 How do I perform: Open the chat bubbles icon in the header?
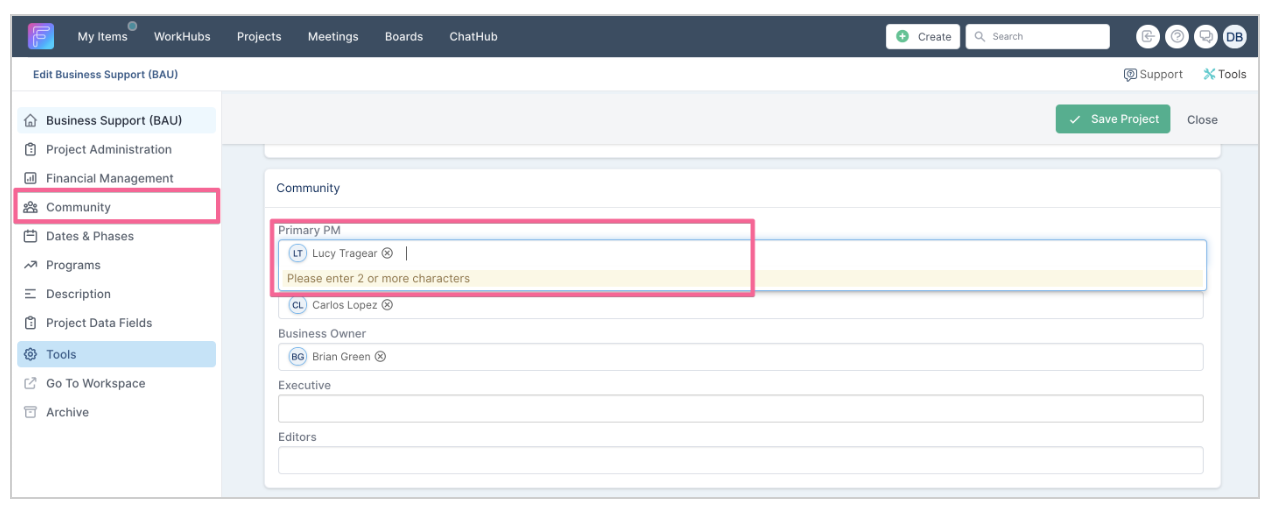click(1206, 36)
